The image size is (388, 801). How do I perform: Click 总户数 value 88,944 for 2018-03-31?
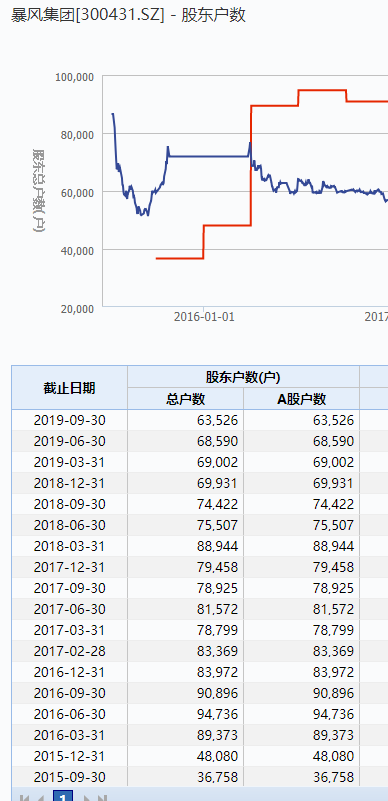pyautogui.click(x=217, y=546)
